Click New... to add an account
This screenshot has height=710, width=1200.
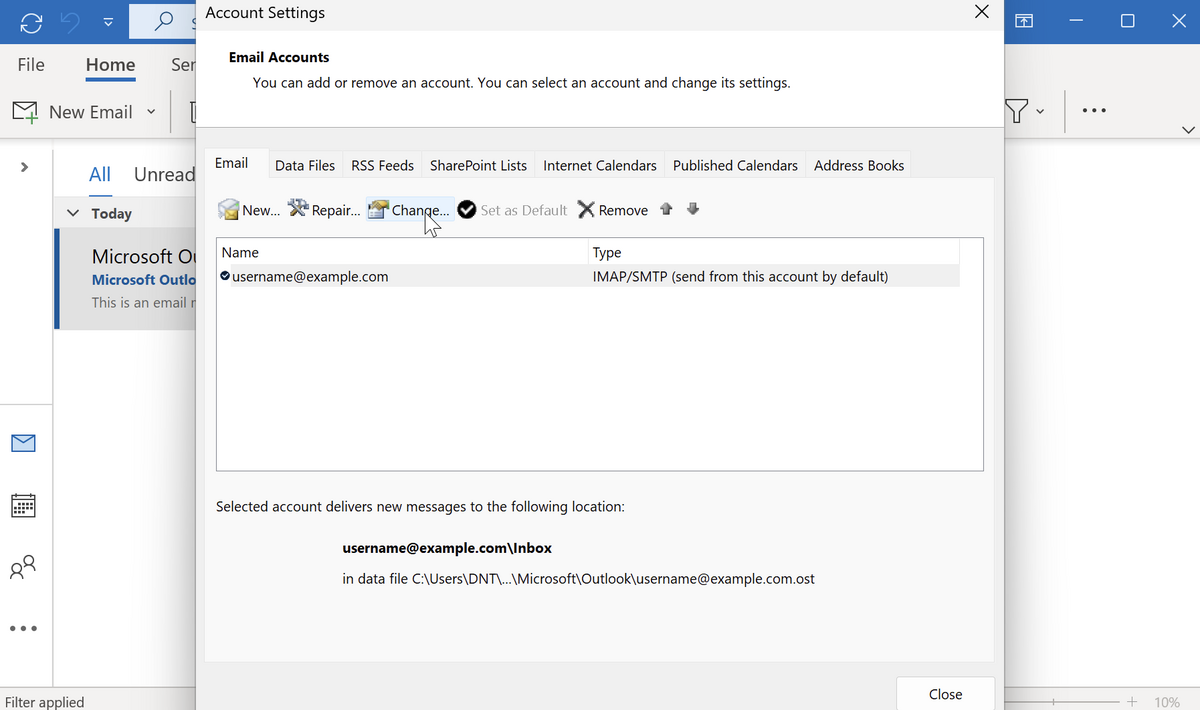tap(249, 210)
